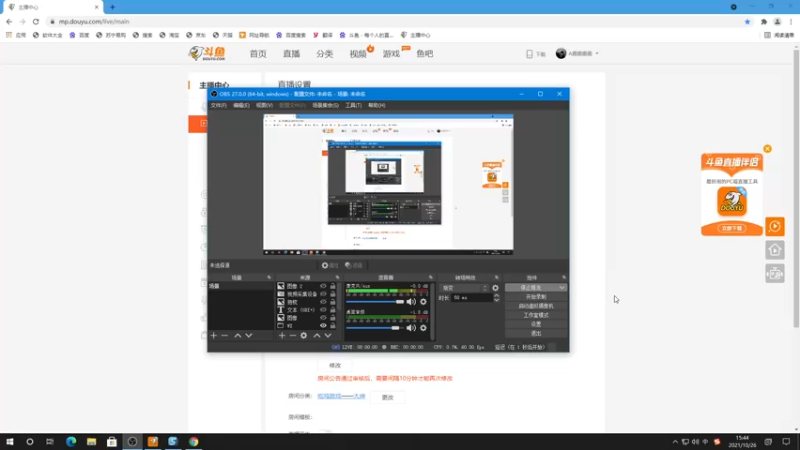Decrease transition duration with down stepper
The image size is (800, 450).
(496, 300)
